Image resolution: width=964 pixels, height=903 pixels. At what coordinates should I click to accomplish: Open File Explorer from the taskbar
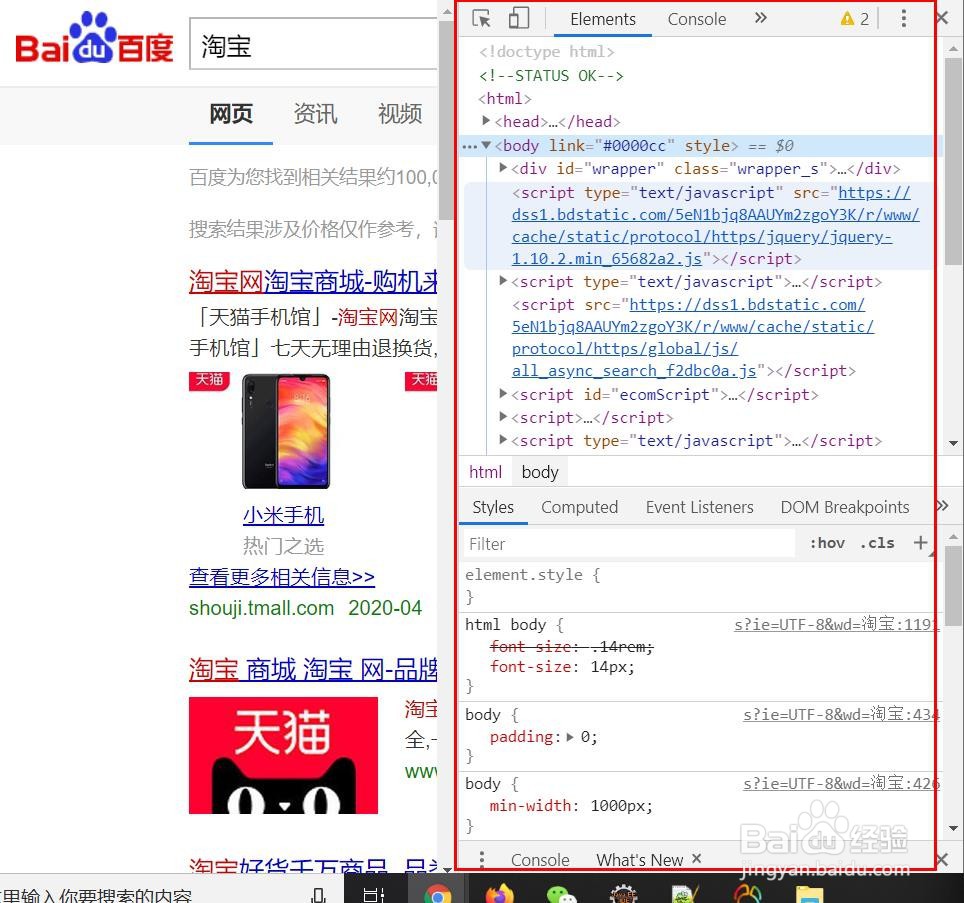click(809, 895)
